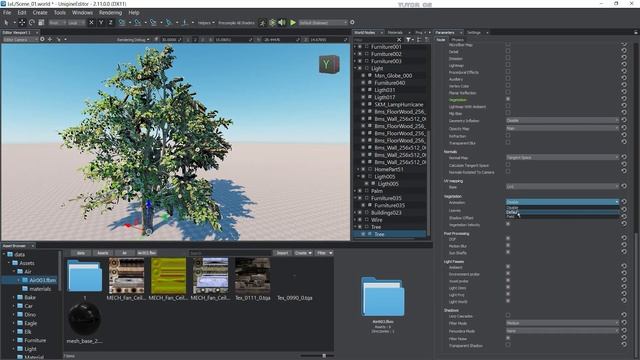
Task: Click the Import button in Asset Browser
Action: click(x=282, y=253)
